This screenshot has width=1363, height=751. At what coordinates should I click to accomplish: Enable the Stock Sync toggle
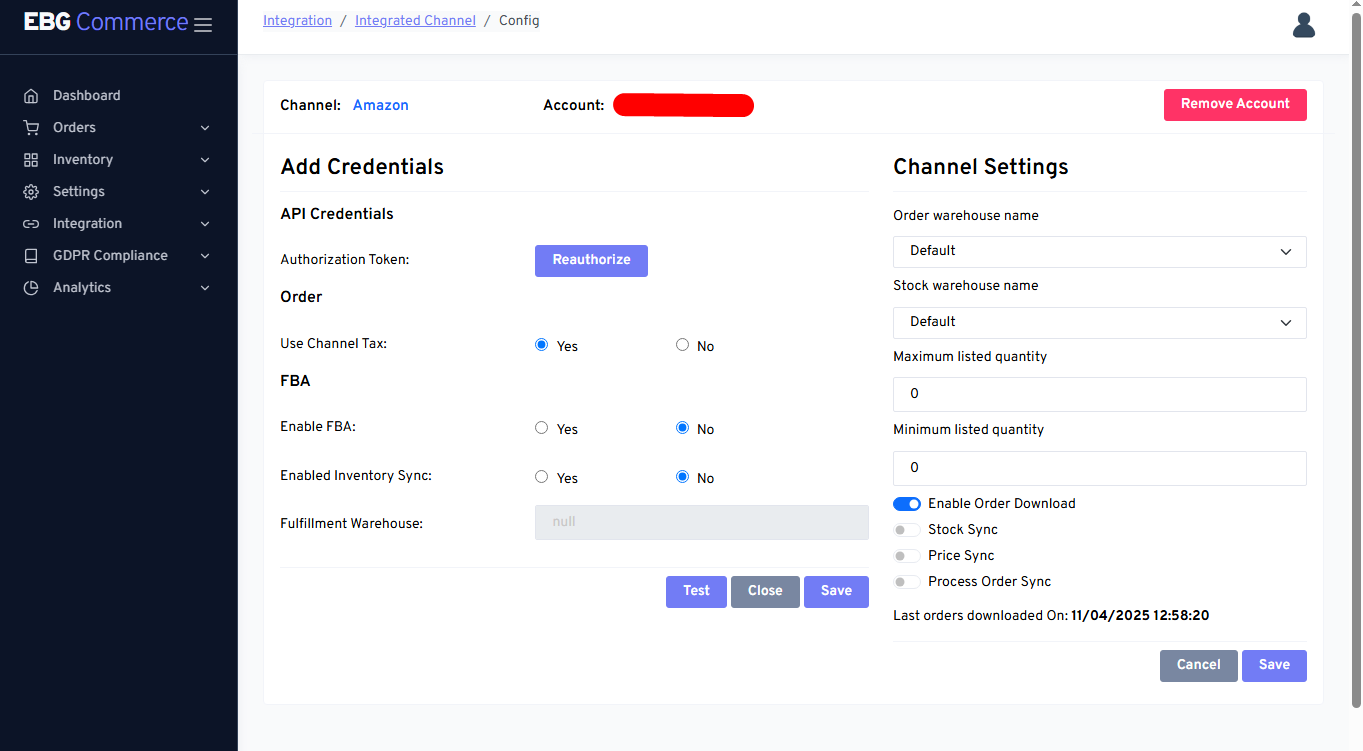coord(906,530)
